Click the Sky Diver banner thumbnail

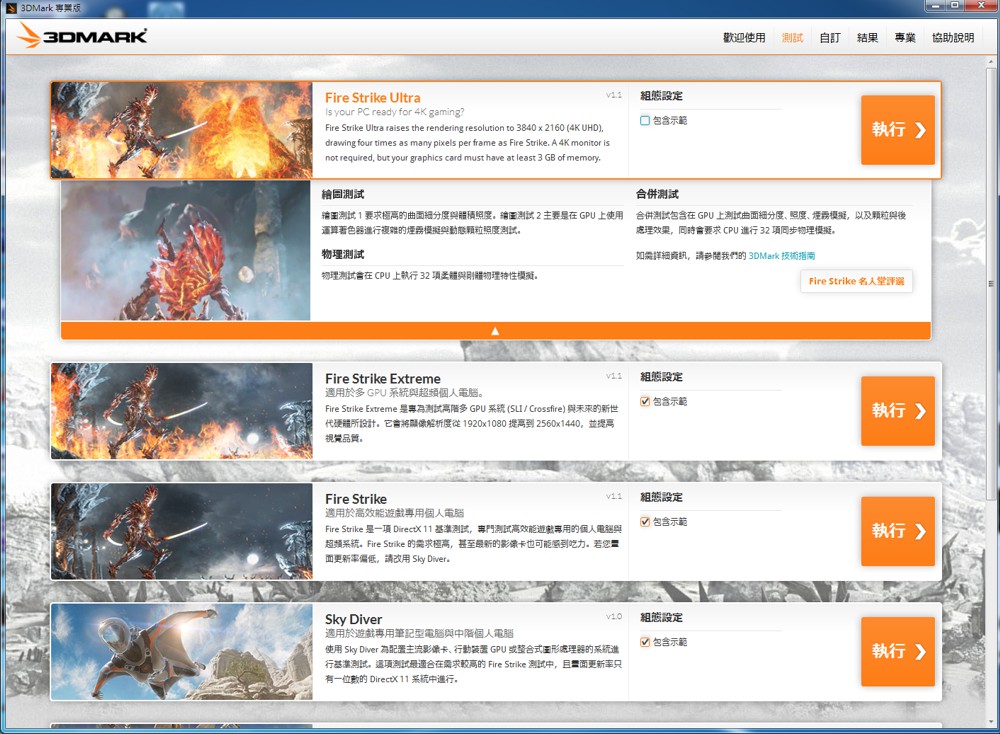click(x=182, y=651)
